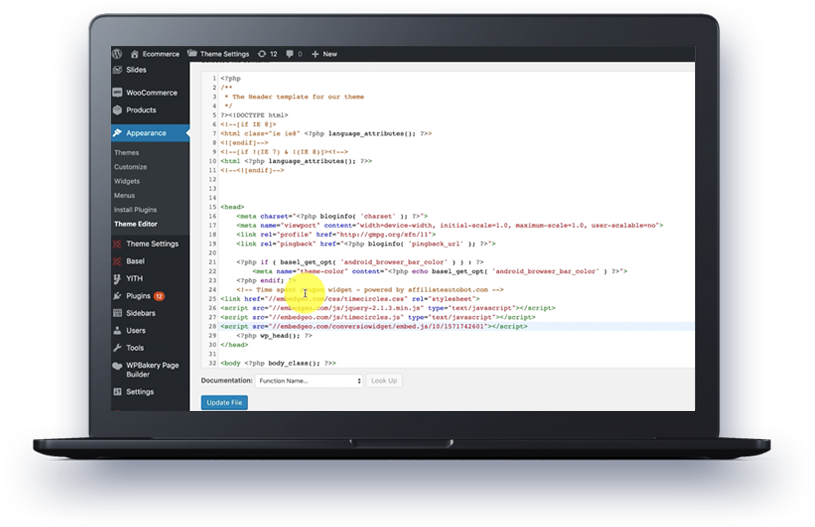This screenshot has height=527, width=815.
Task: Open Themes submenu item
Action: [126, 152]
